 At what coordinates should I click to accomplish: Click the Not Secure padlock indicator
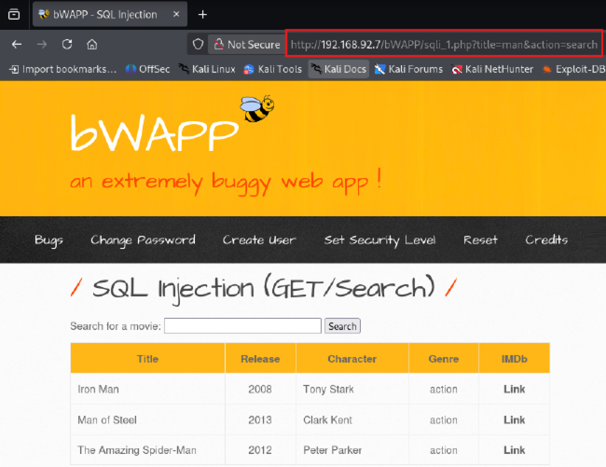tap(247, 44)
